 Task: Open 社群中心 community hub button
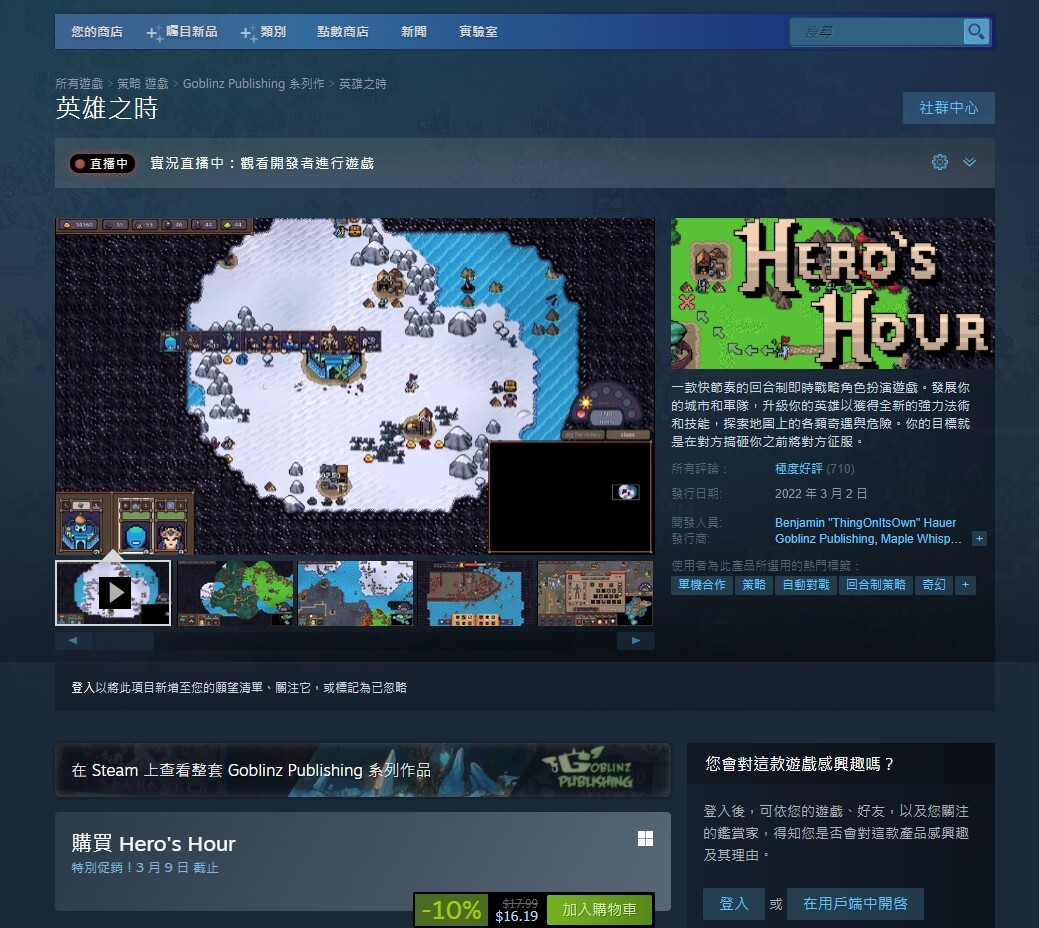[949, 108]
